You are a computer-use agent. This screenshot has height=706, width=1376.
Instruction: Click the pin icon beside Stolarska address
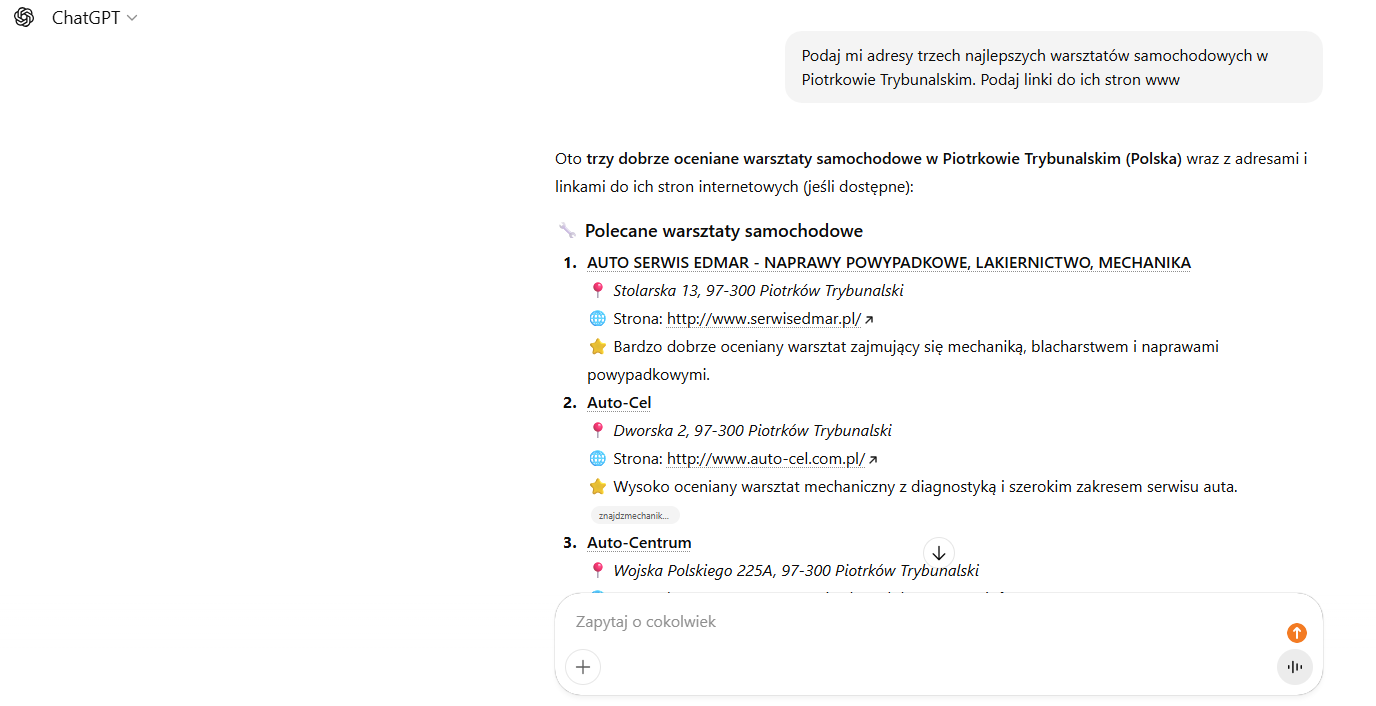[x=597, y=289]
